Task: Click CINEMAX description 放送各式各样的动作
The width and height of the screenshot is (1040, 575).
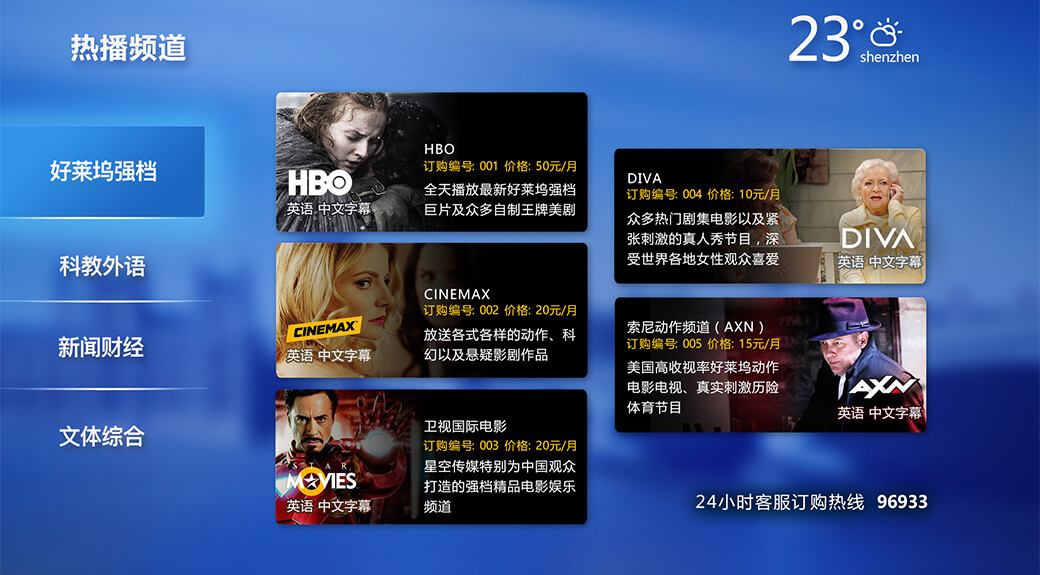Action: [499, 335]
